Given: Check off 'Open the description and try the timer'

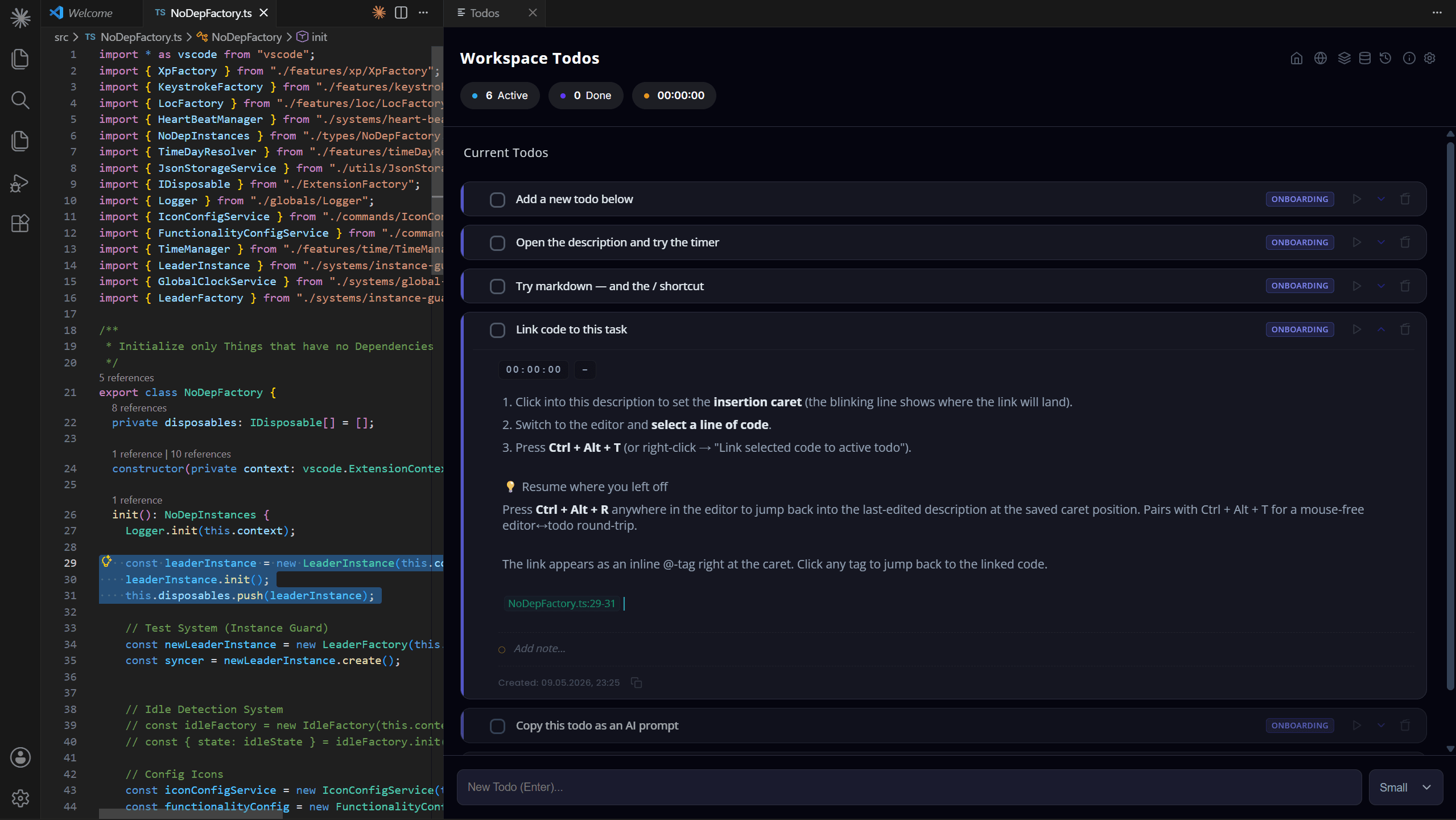Looking at the screenshot, I should pos(497,243).
